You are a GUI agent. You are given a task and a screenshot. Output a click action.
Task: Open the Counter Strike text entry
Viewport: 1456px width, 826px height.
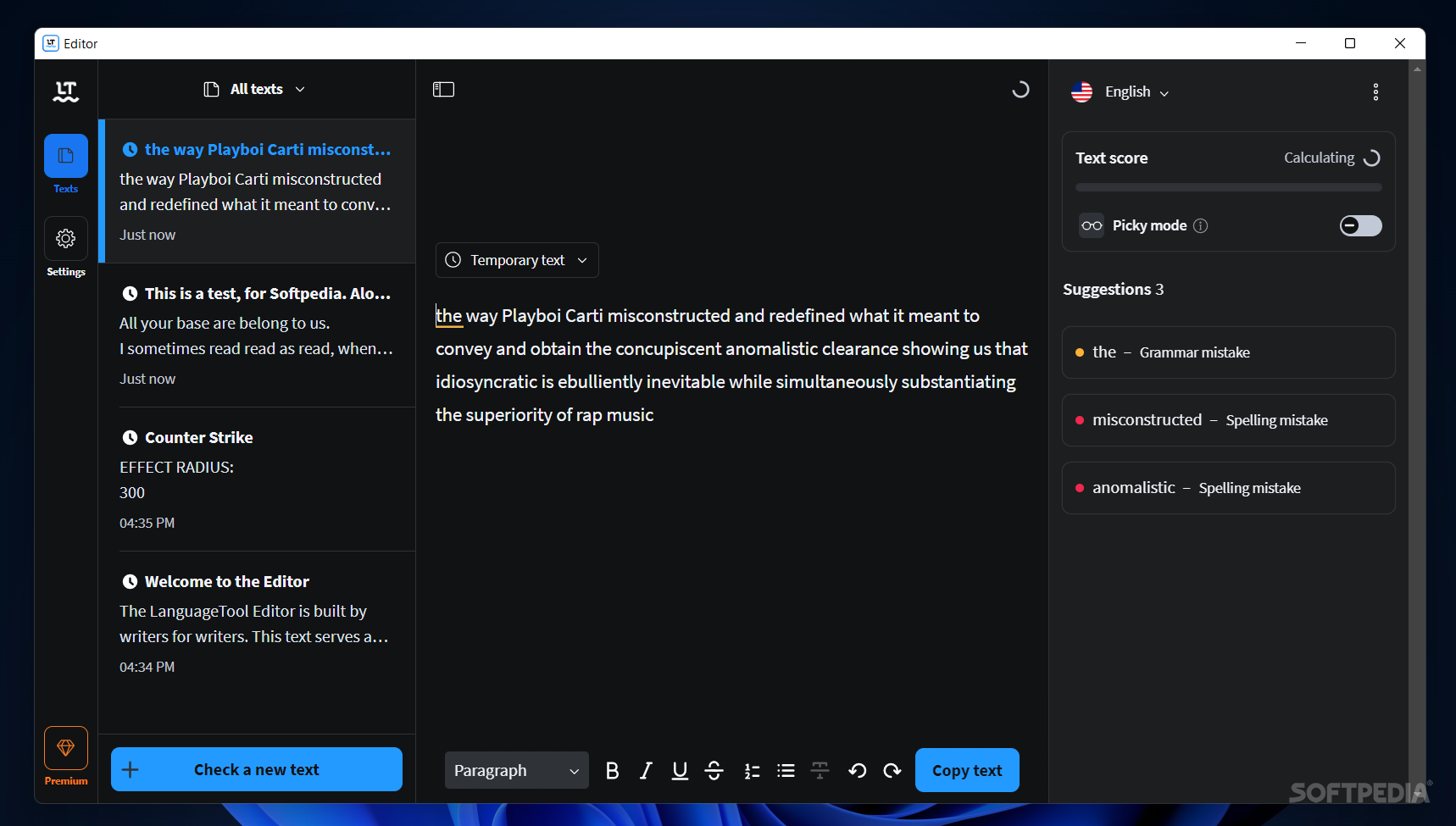pyautogui.click(x=257, y=480)
